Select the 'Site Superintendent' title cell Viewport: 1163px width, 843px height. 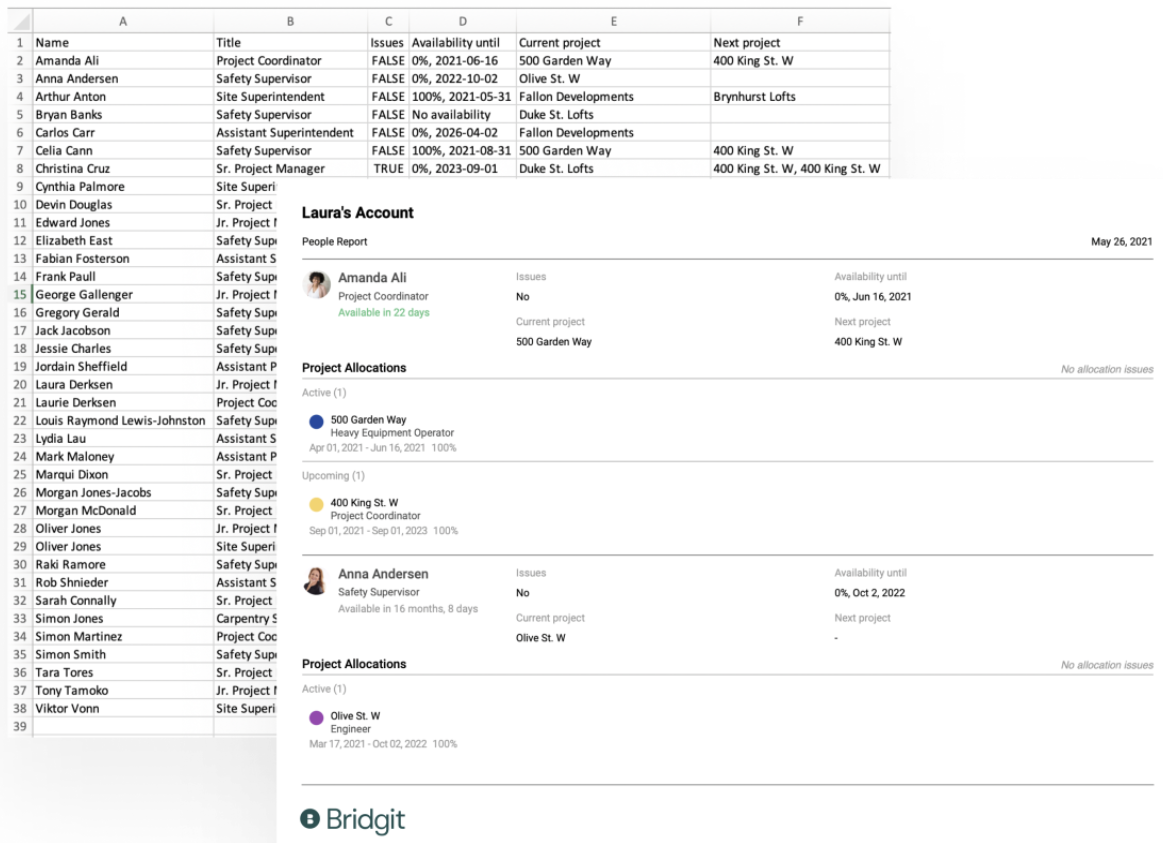click(x=290, y=96)
